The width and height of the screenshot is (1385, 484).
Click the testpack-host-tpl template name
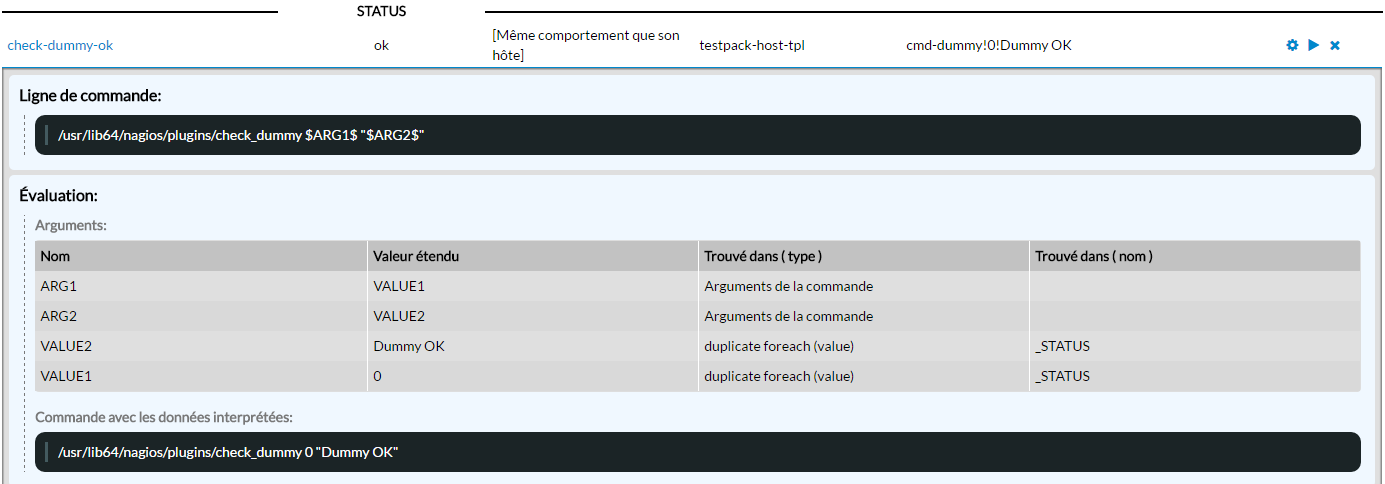click(751, 45)
